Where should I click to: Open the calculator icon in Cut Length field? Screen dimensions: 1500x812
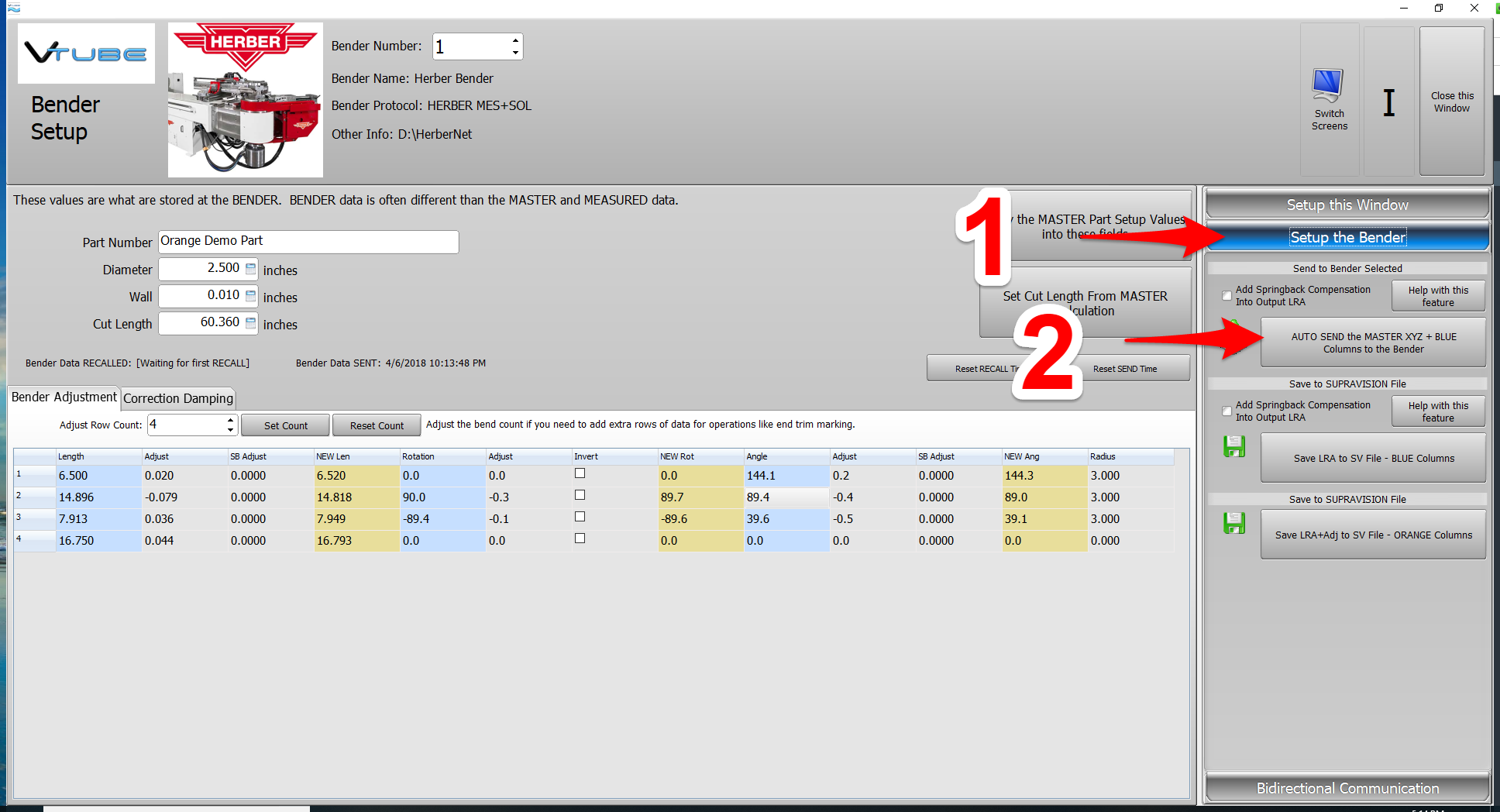point(250,323)
